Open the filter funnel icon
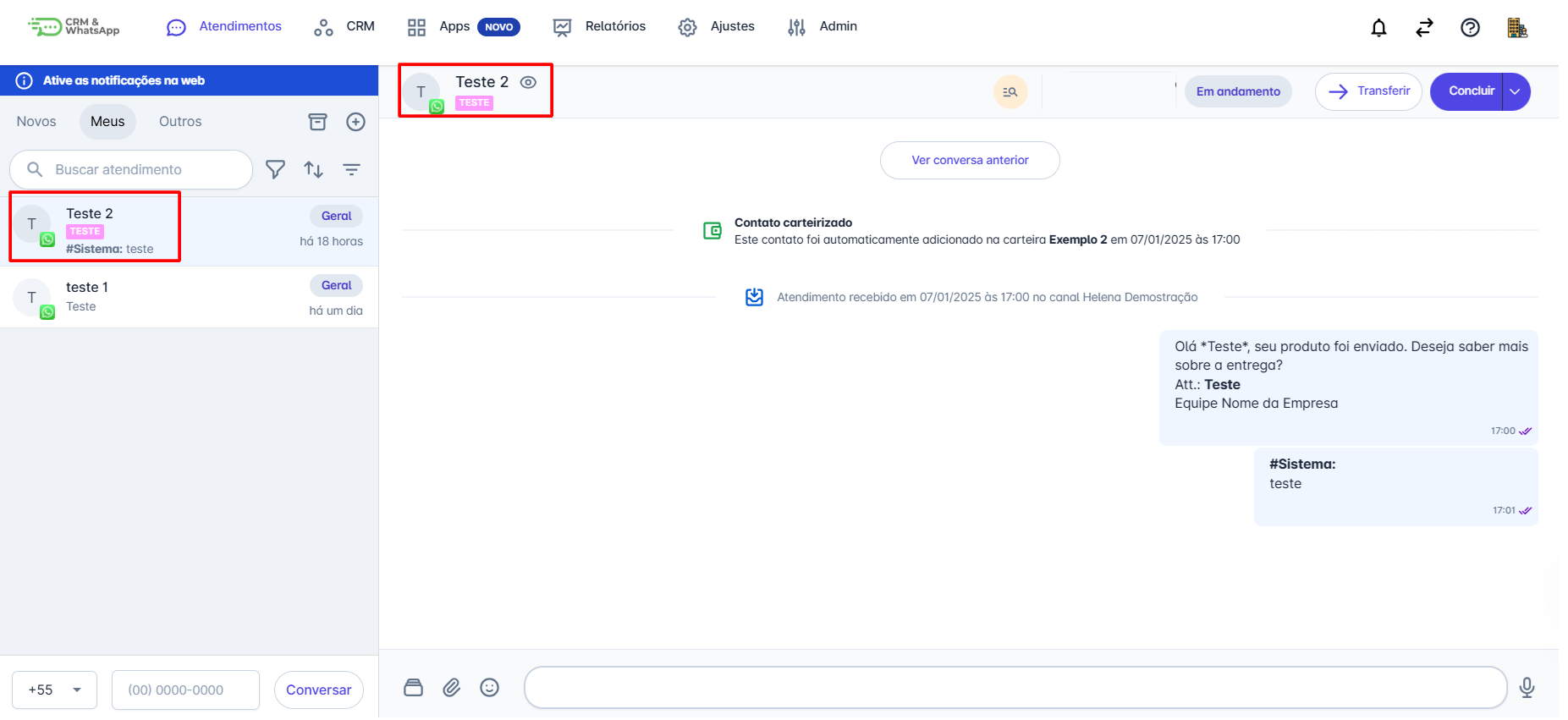This screenshot has width=1568, height=720. pos(275,169)
